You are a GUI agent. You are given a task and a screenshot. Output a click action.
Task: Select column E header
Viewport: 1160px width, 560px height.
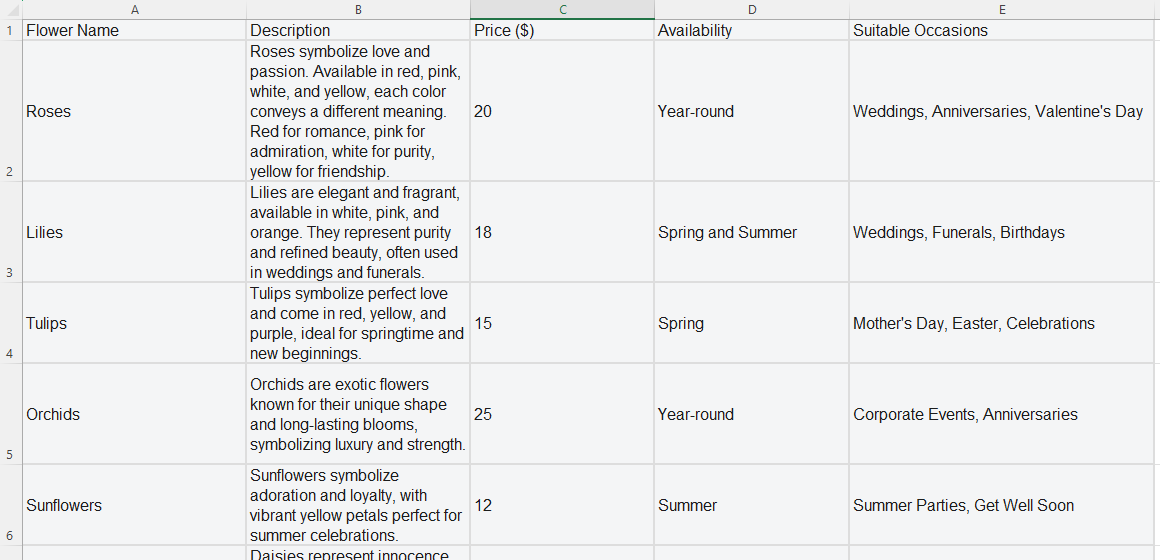(x=1001, y=9)
